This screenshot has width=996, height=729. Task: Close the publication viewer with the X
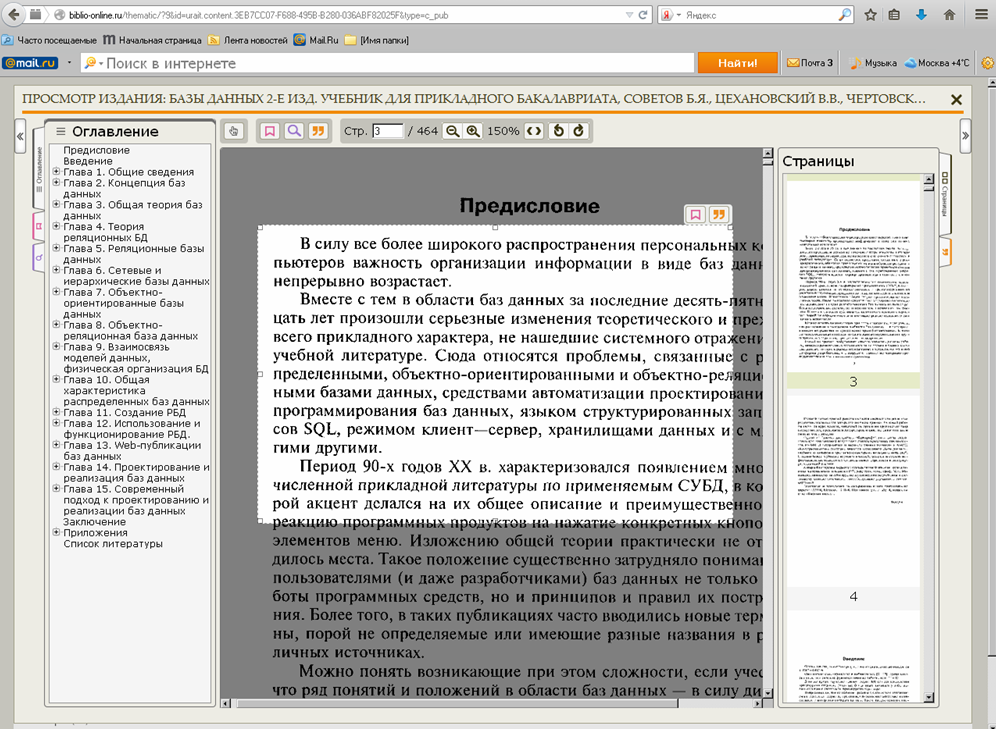tap(956, 100)
